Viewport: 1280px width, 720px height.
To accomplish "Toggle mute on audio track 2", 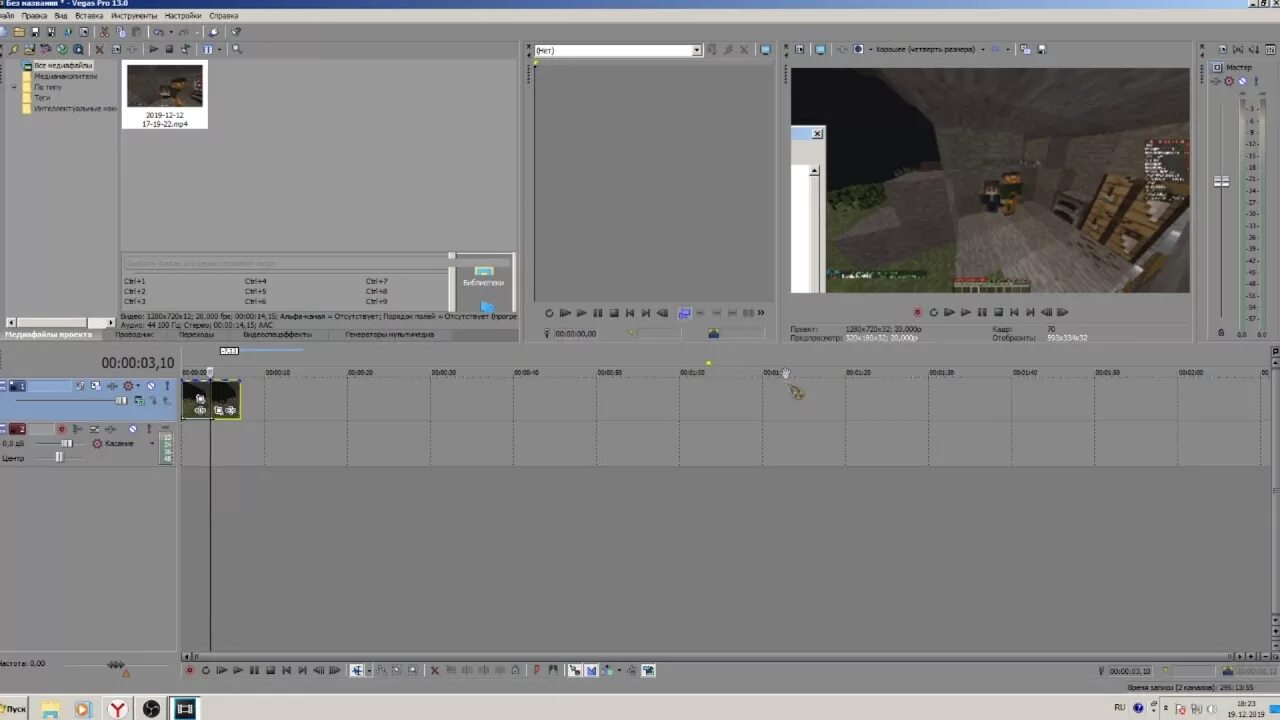I will (132, 429).
